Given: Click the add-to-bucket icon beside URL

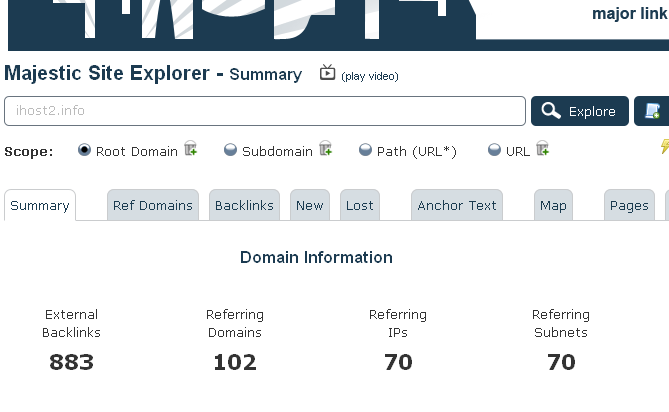Looking at the screenshot, I should point(542,148).
